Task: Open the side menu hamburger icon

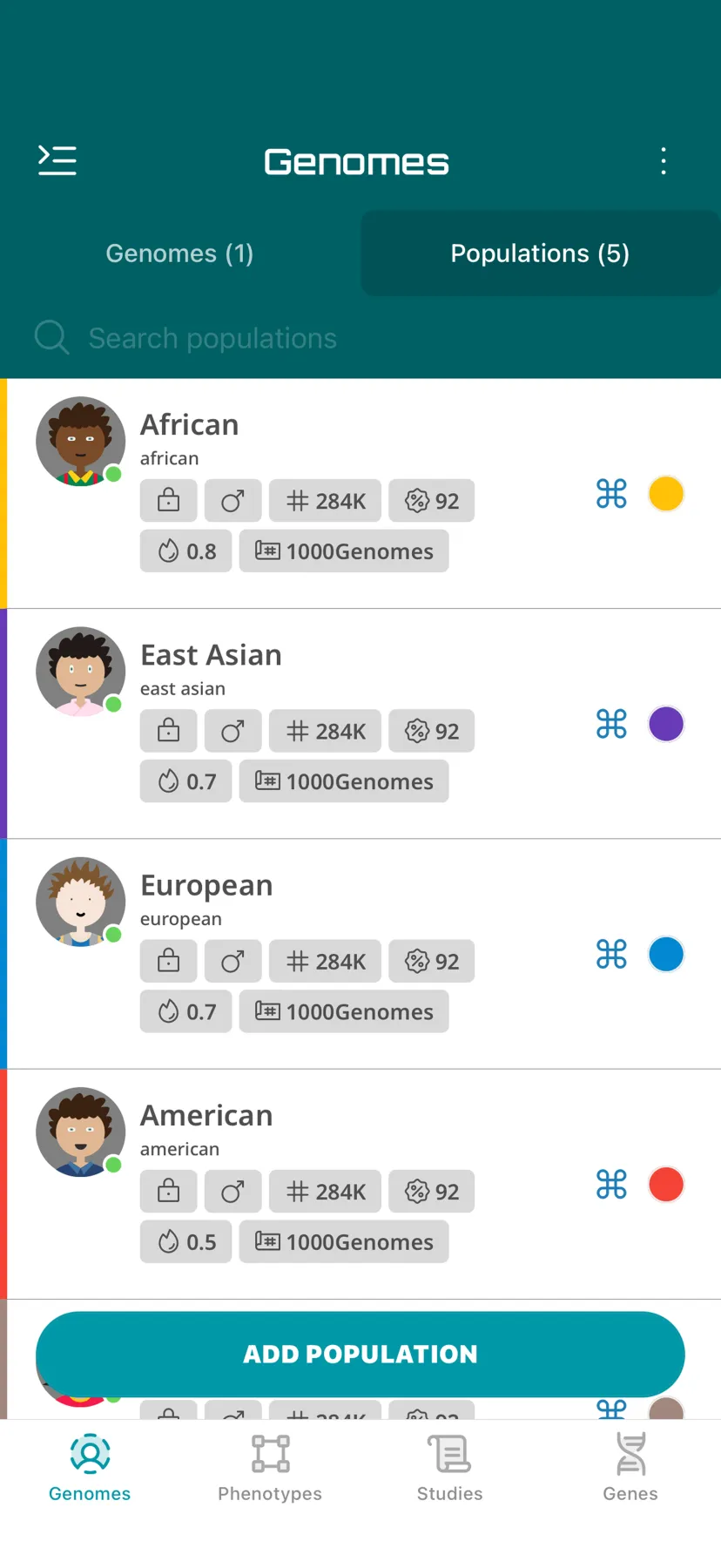Action: tap(57, 160)
